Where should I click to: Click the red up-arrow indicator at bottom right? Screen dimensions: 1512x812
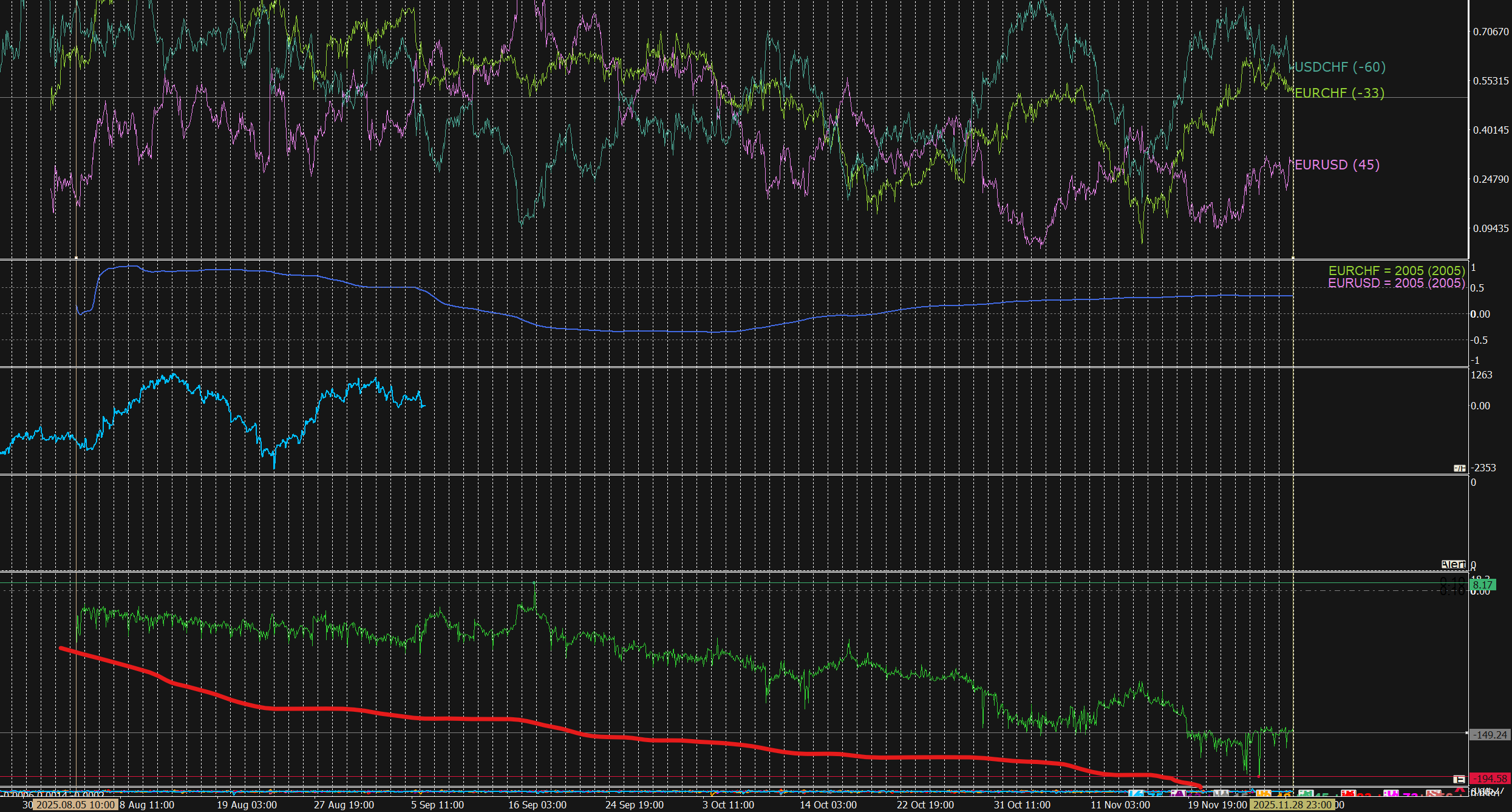[1460, 790]
